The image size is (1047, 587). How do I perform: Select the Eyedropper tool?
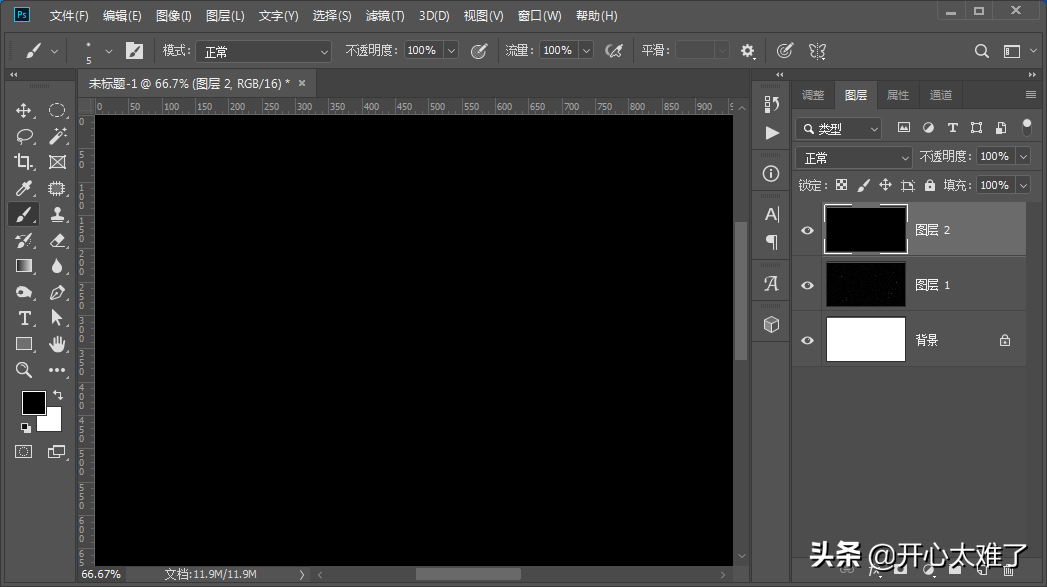click(24, 188)
